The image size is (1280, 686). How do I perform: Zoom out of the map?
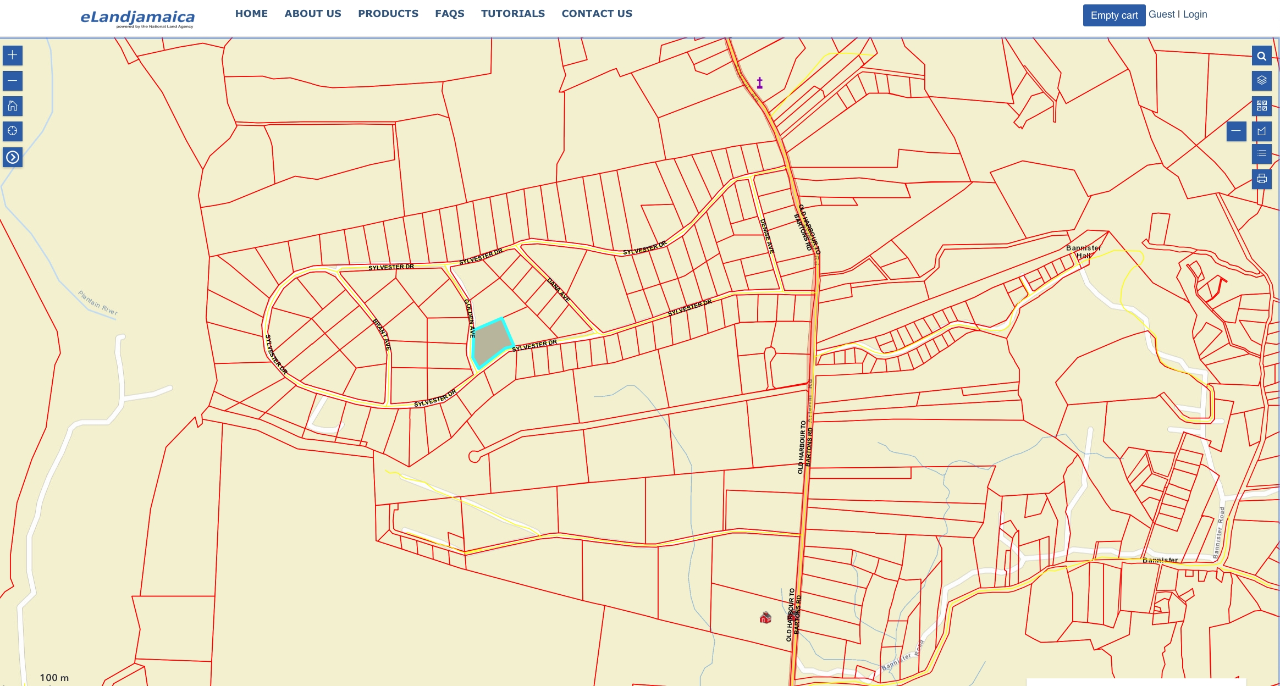pyautogui.click(x=12, y=81)
